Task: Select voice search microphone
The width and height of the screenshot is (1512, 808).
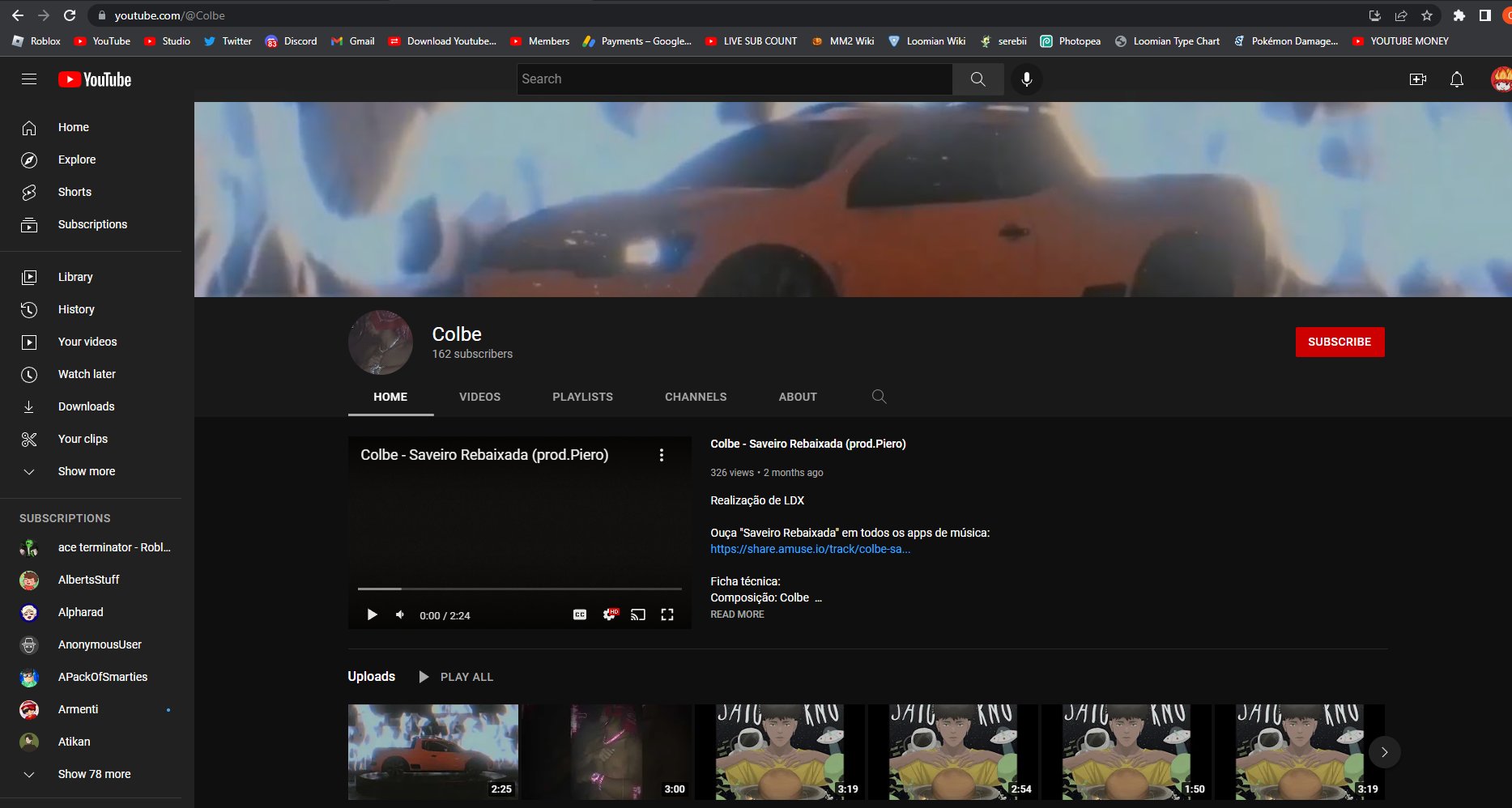Action: pyautogui.click(x=1027, y=79)
